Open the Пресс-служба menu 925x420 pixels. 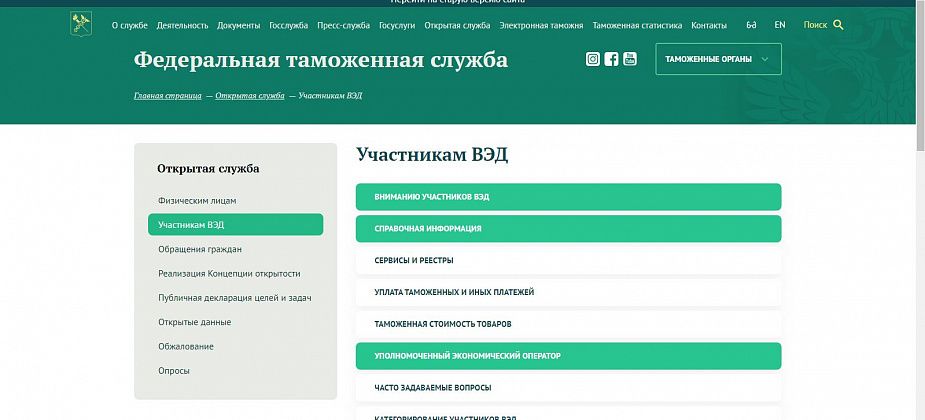tap(343, 25)
